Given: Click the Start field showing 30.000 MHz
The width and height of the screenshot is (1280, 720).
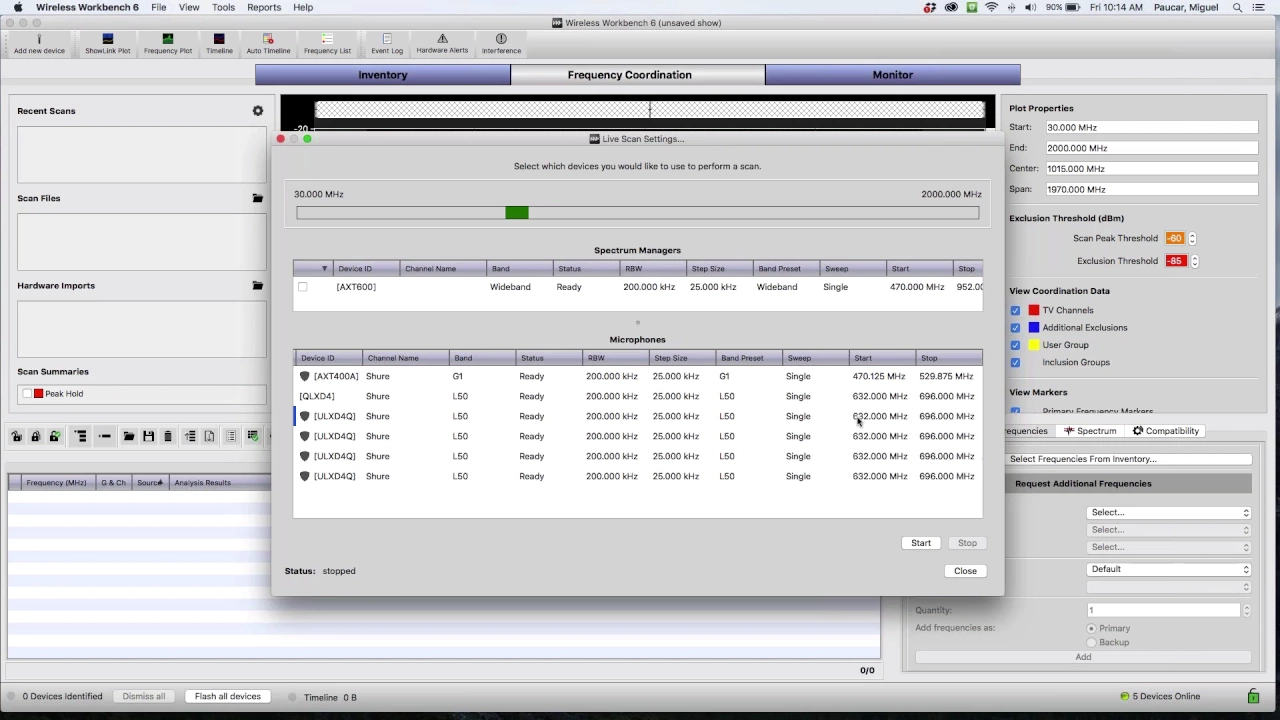Looking at the screenshot, I should click(x=1151, y=128).
